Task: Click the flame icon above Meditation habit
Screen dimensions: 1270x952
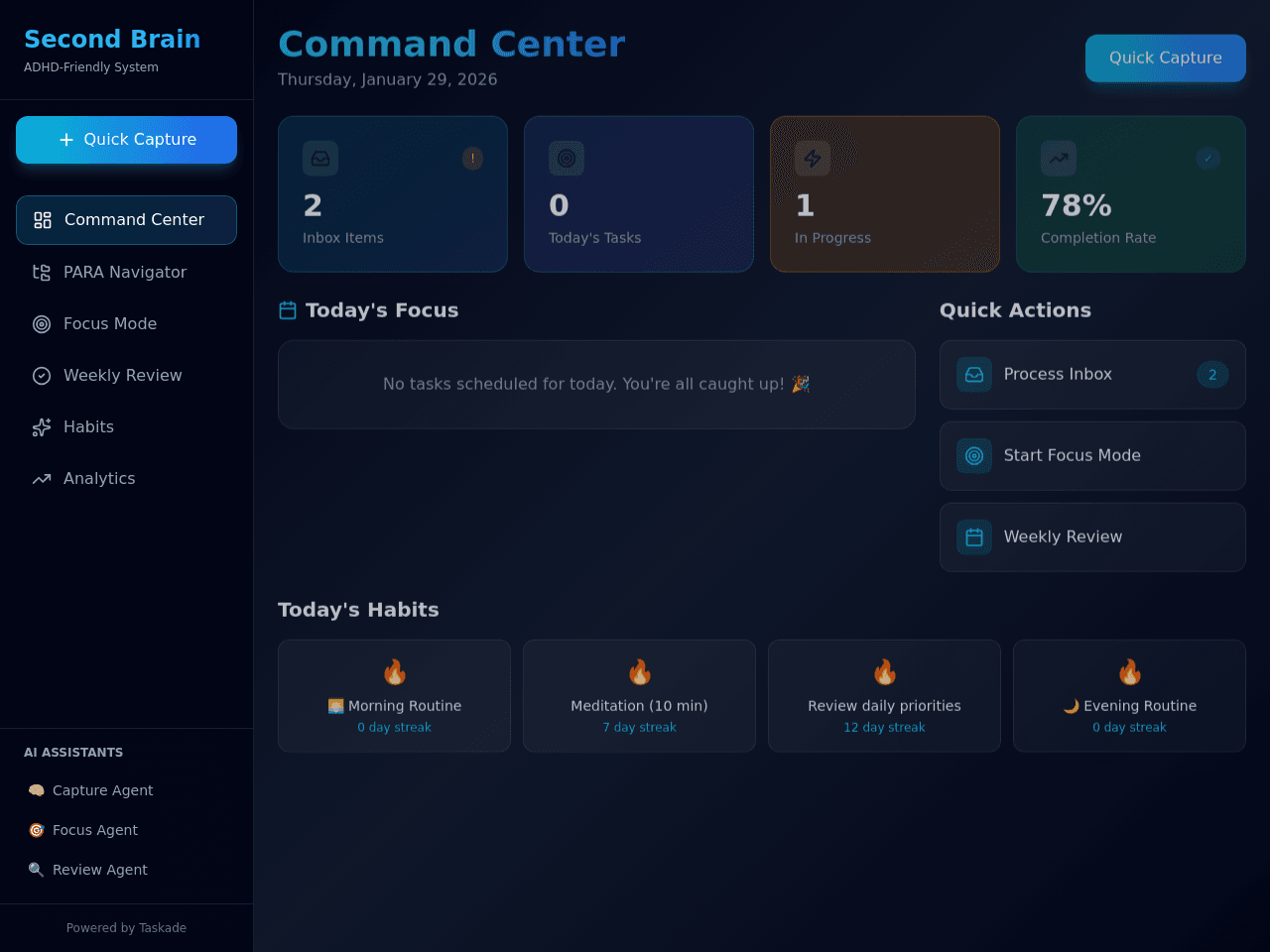Action: tap(640, 672)
